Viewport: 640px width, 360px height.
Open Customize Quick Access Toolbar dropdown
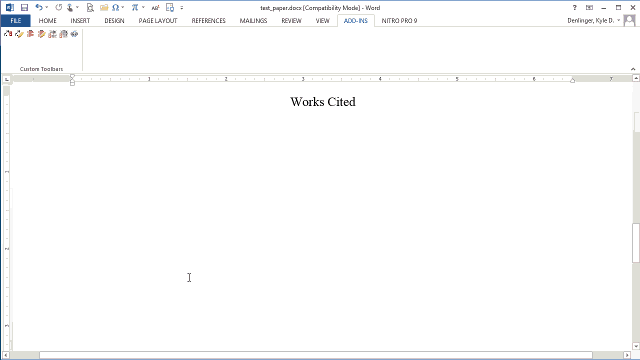[182, 7]
